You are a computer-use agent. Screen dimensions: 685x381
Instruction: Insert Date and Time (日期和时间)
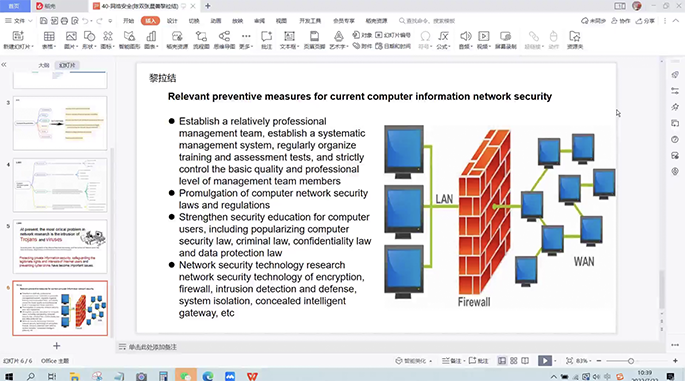point(393,46)
